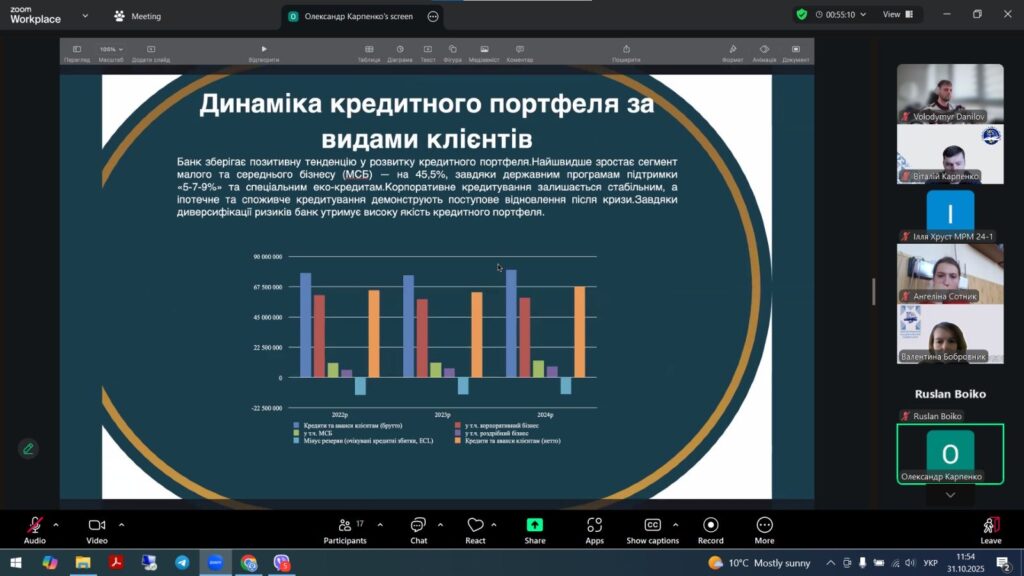Open the React emoji menu

(475, 530)
